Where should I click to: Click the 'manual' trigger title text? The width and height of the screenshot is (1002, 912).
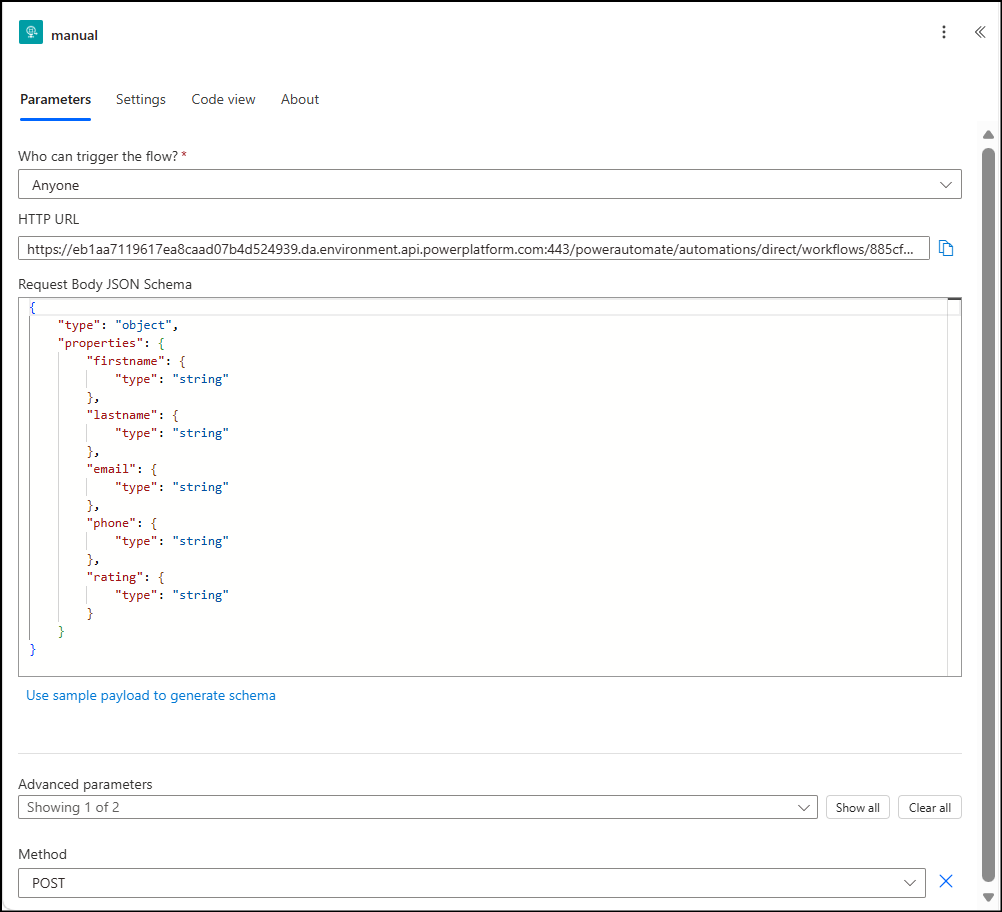pos(74,35)
